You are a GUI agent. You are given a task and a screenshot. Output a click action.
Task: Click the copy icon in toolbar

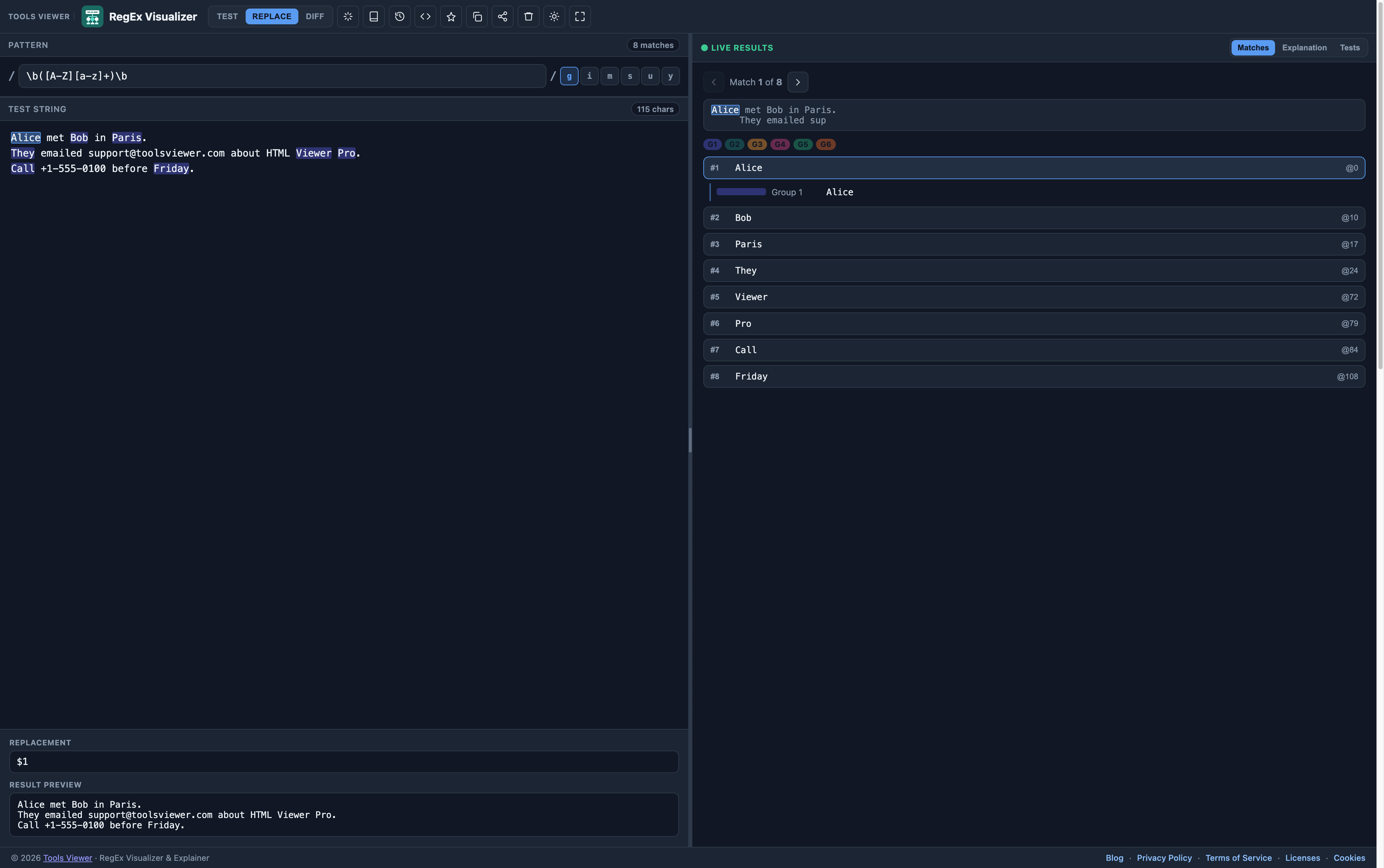click(x=477, y=17)
